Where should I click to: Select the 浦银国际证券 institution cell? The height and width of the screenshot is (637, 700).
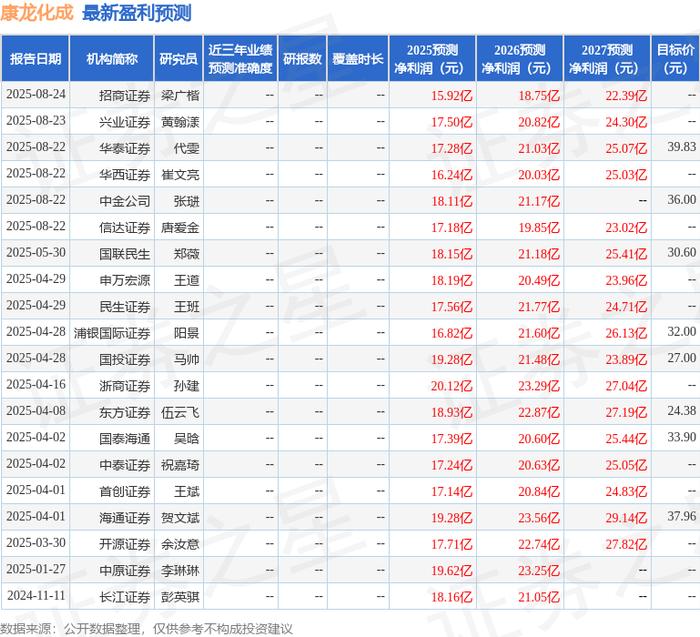tap(112, 333)
